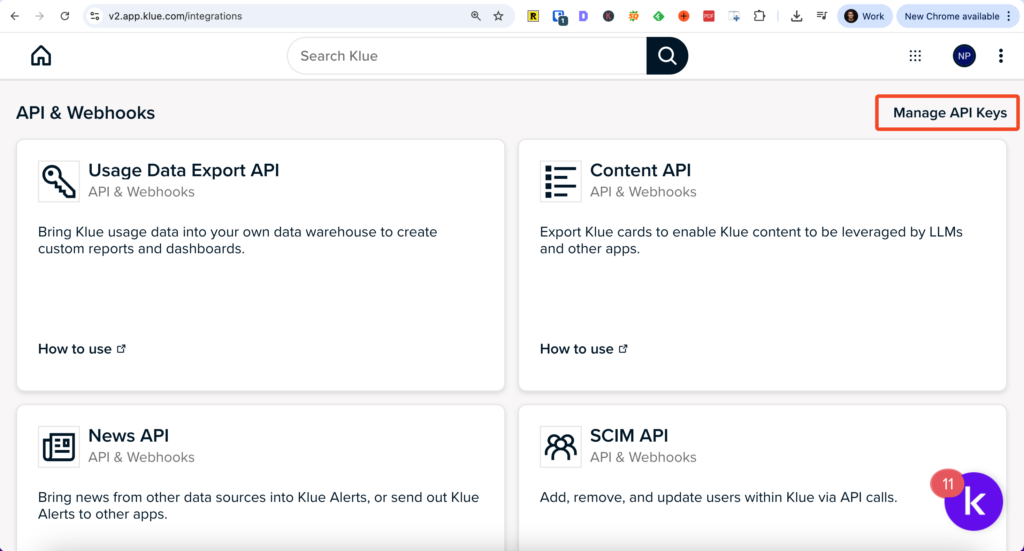Click the red 11 notification badge

click(x=948, y=484)
